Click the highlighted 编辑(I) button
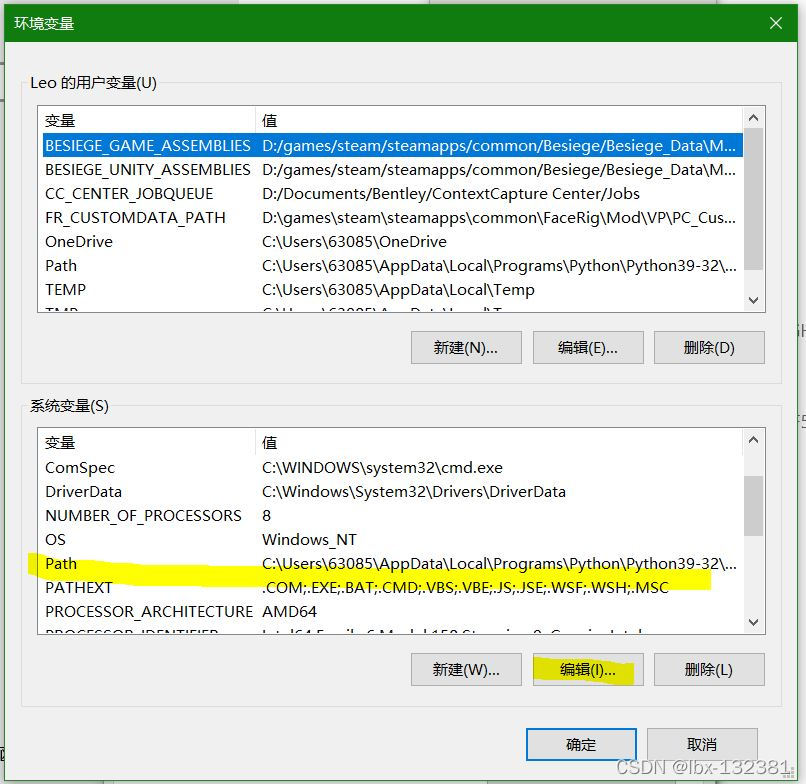 587,669
